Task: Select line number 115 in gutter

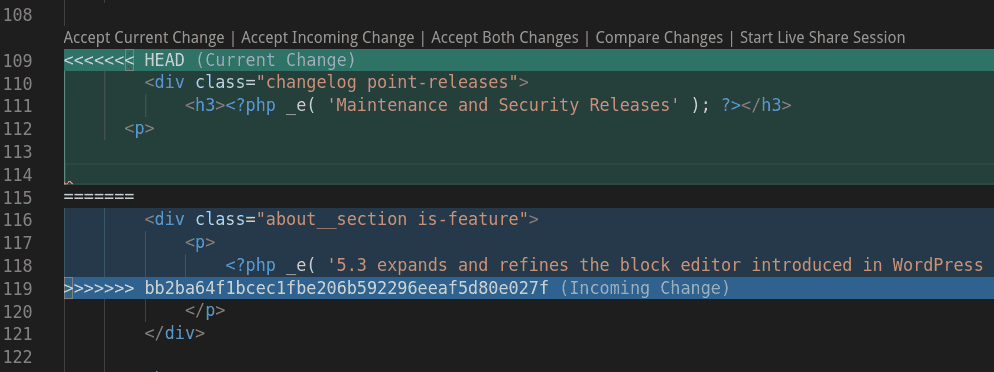Action: [18, 198]
